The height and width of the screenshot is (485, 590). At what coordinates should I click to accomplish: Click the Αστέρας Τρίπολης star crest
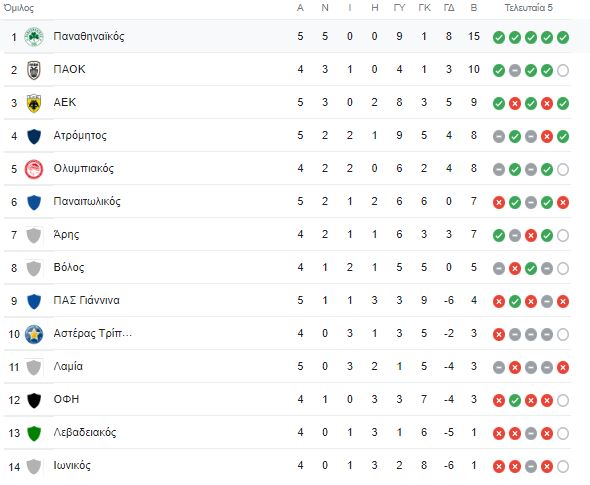34,334
